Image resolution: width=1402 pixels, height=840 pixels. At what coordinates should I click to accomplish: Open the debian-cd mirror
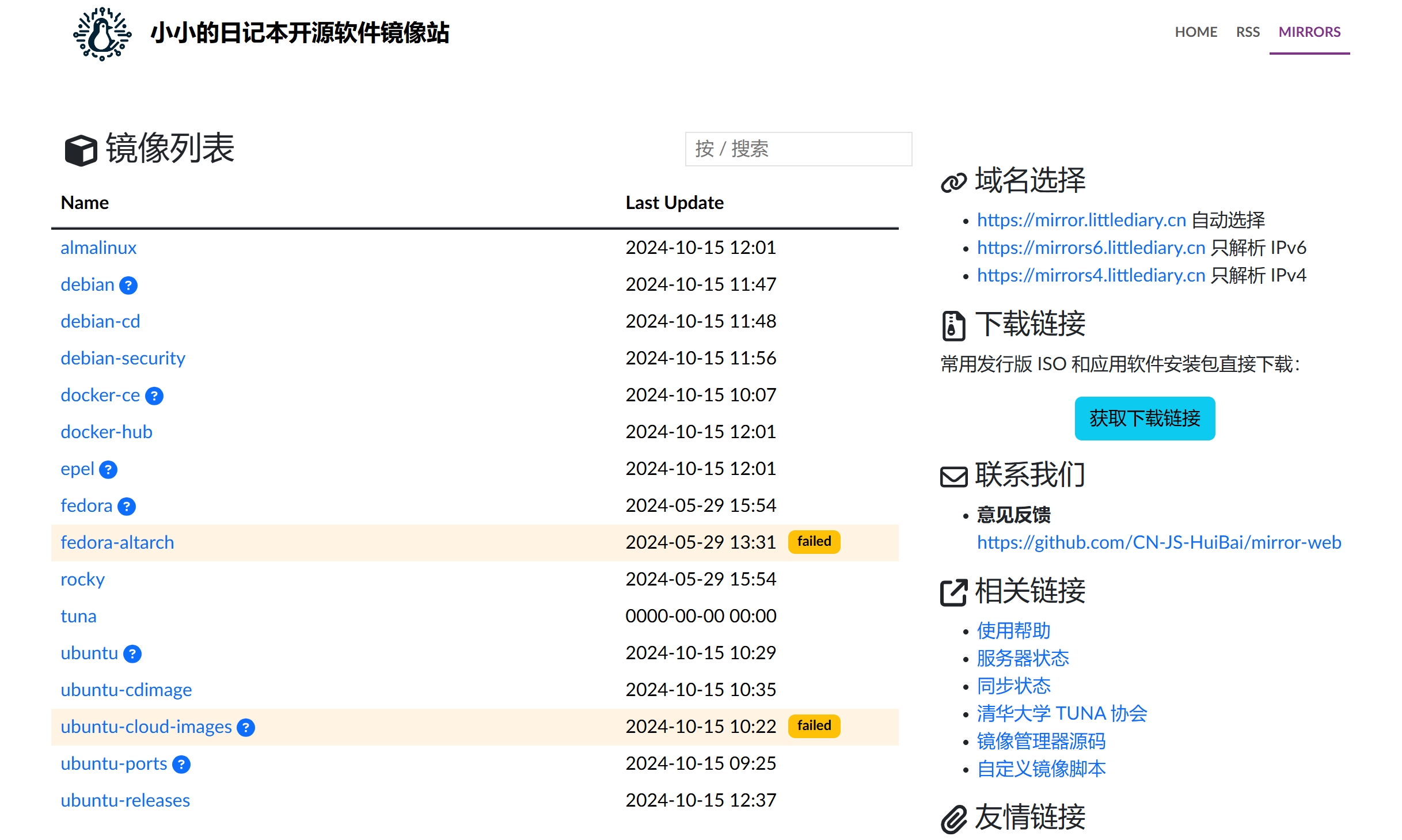100,321
